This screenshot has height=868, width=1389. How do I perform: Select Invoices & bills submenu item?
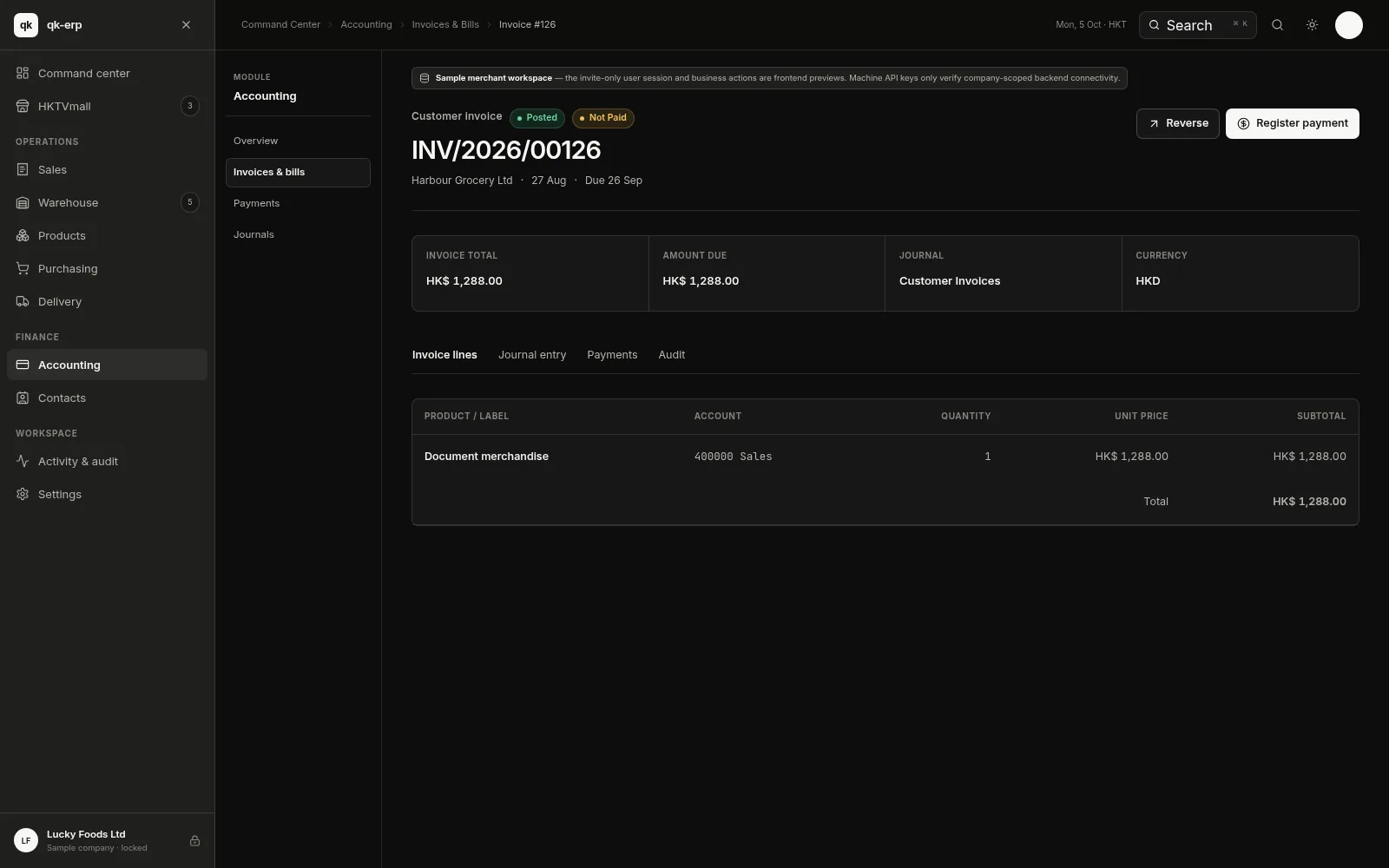click(x=298, y=172)
